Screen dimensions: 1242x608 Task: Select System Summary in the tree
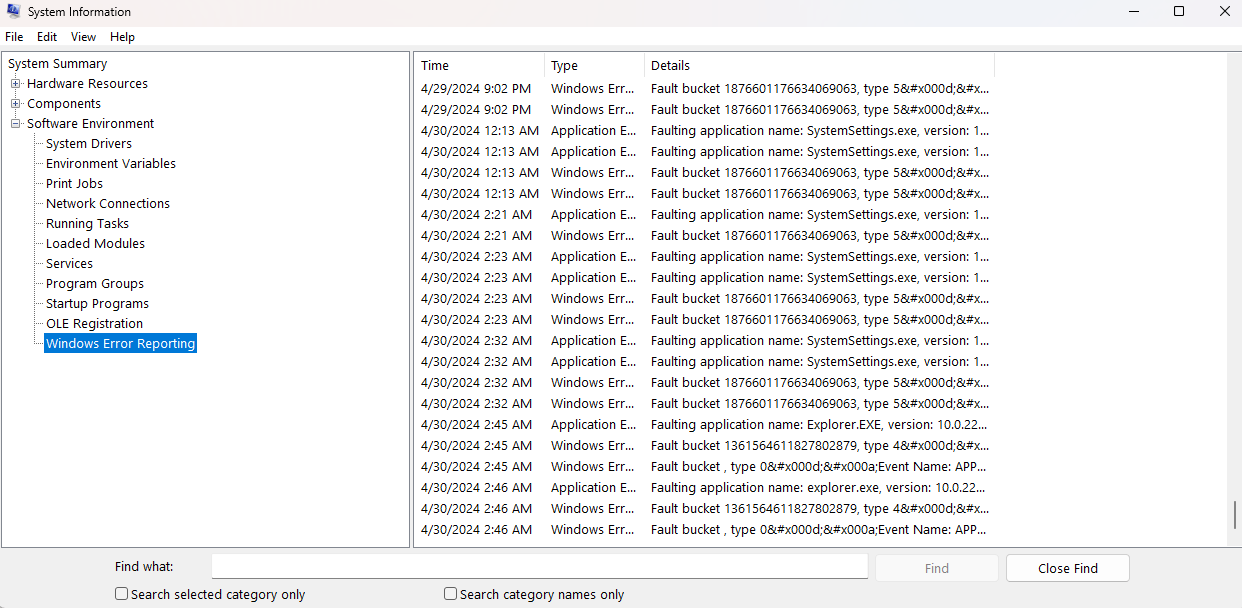pos(58,64)
